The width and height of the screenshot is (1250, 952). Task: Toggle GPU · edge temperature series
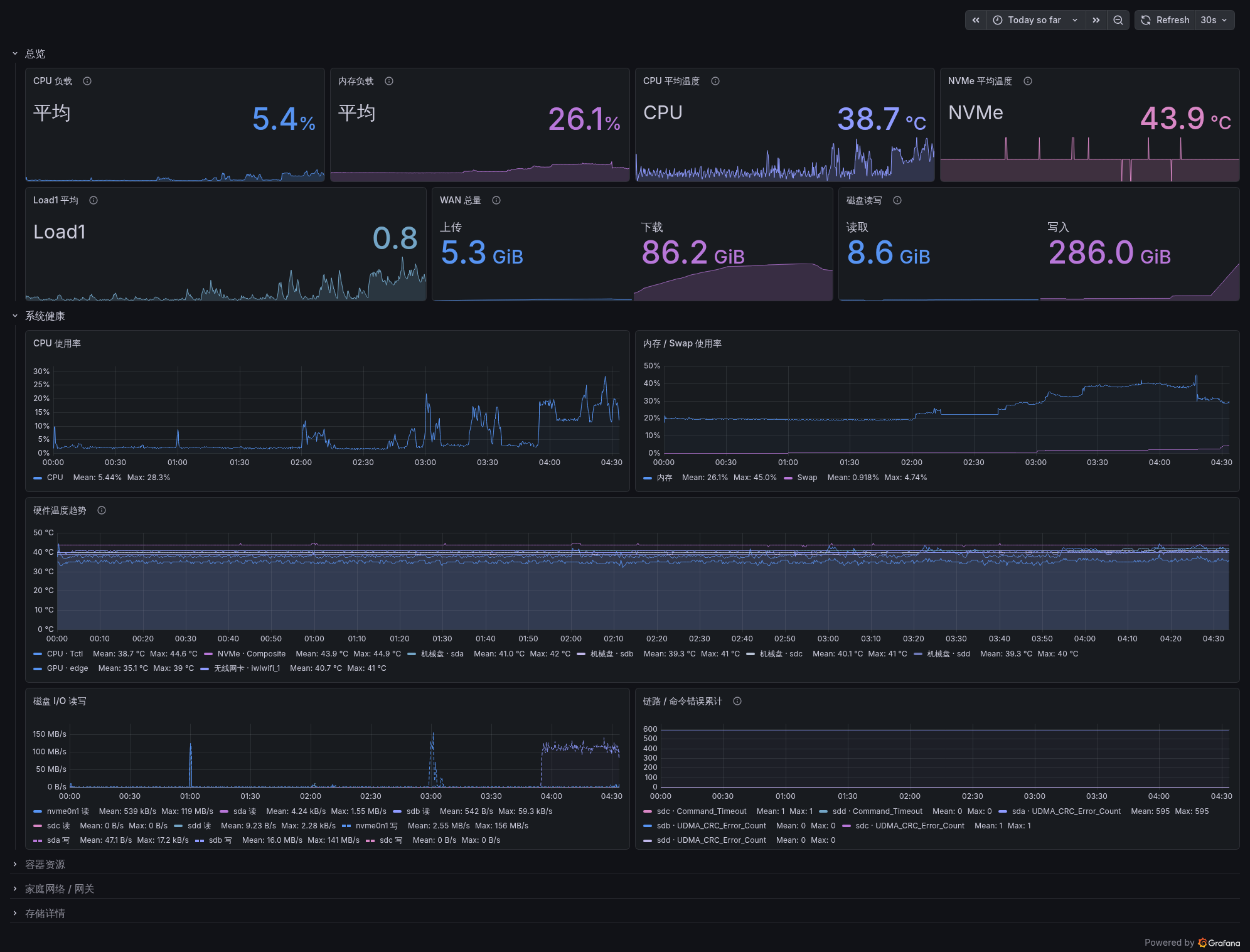click(x=68, y=668)
